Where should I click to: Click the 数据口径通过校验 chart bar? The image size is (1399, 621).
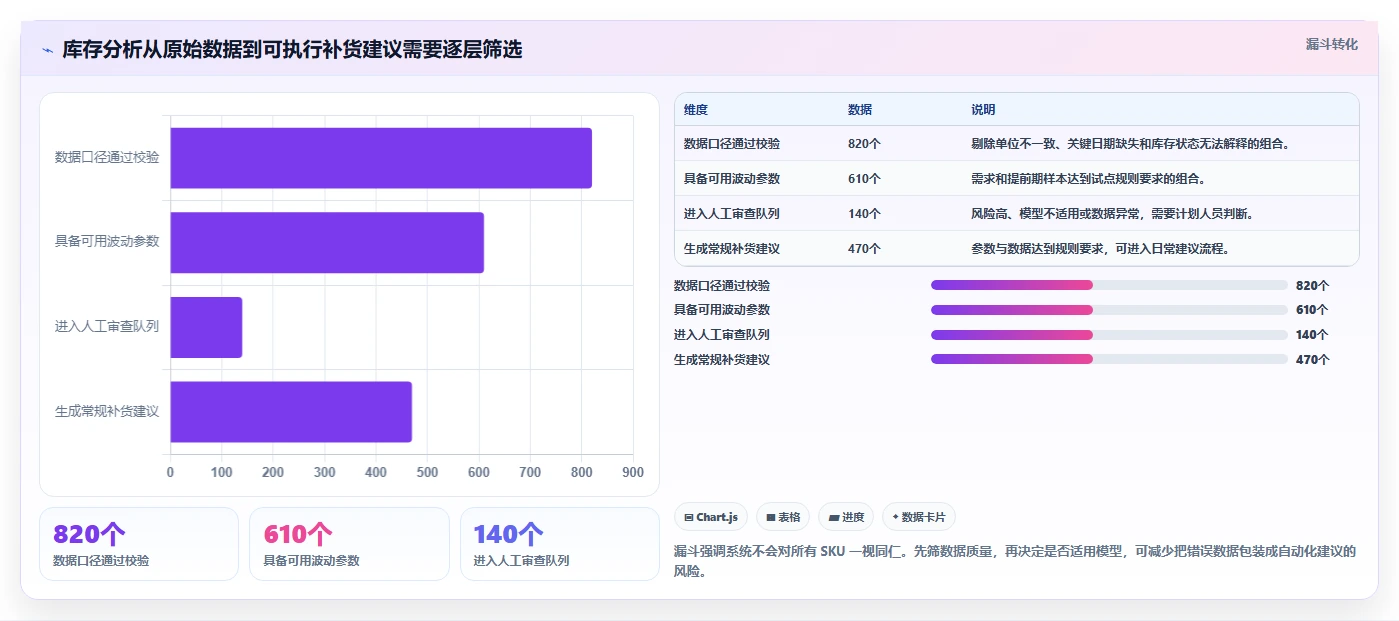tap(381, 158)
